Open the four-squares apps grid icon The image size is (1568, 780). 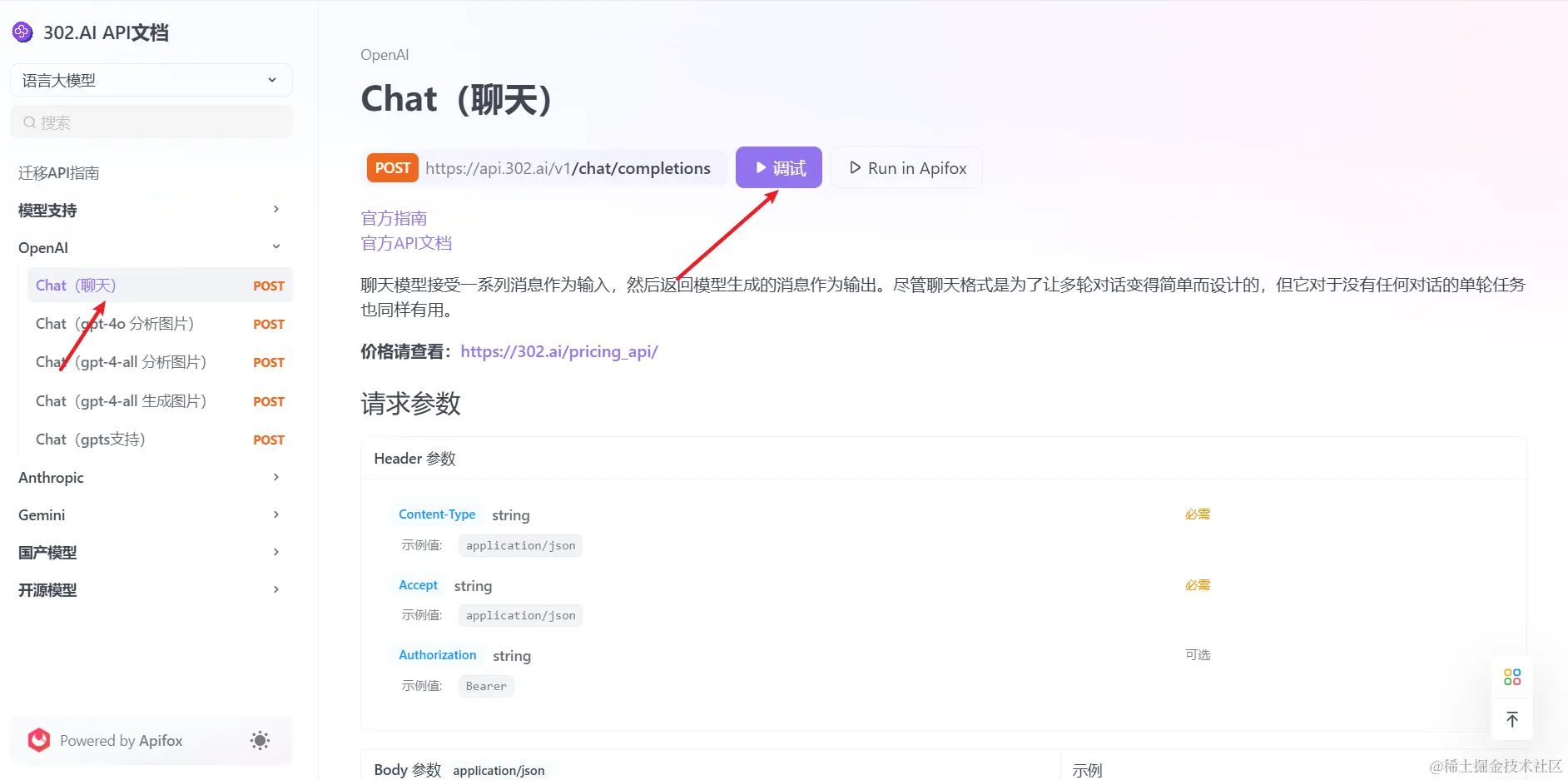click(1512, 677)
